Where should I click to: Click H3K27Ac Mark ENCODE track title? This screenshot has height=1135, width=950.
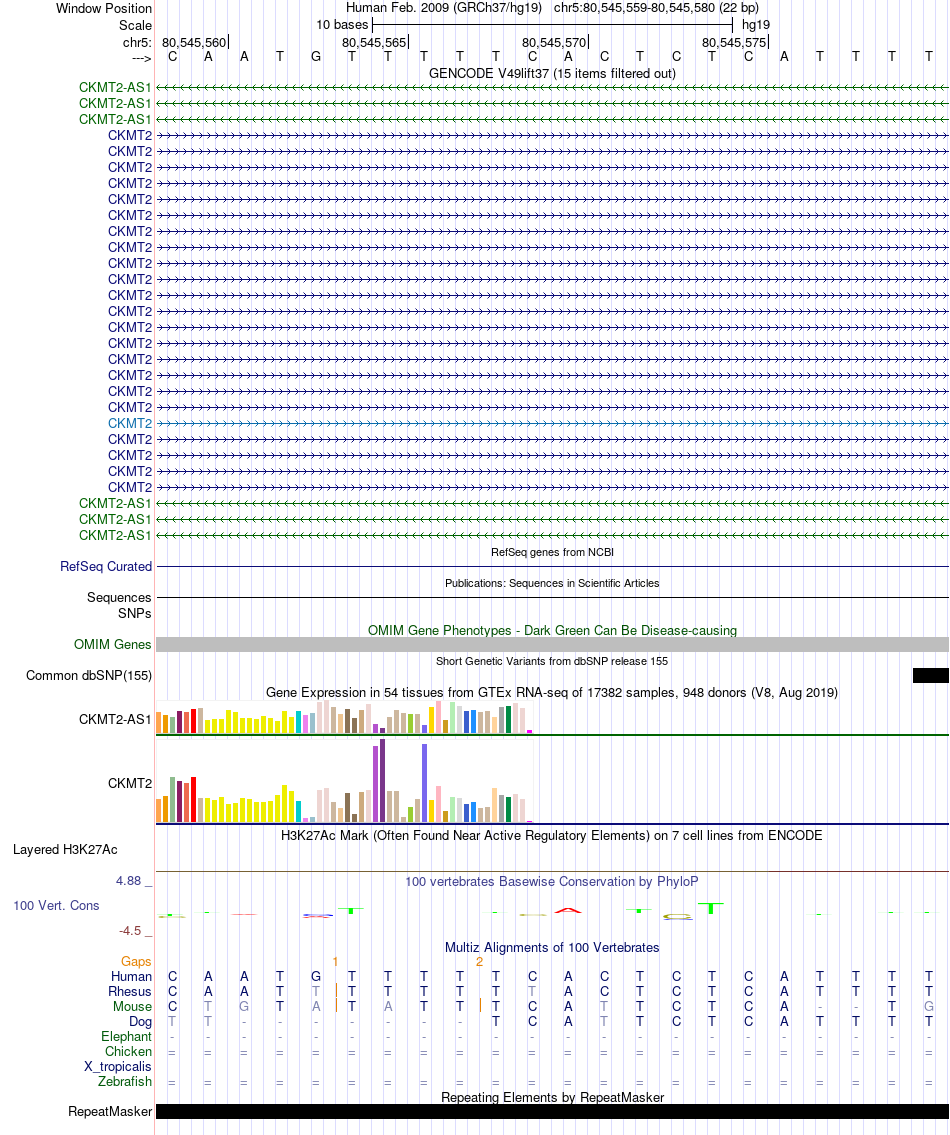[x=552, y=835]
